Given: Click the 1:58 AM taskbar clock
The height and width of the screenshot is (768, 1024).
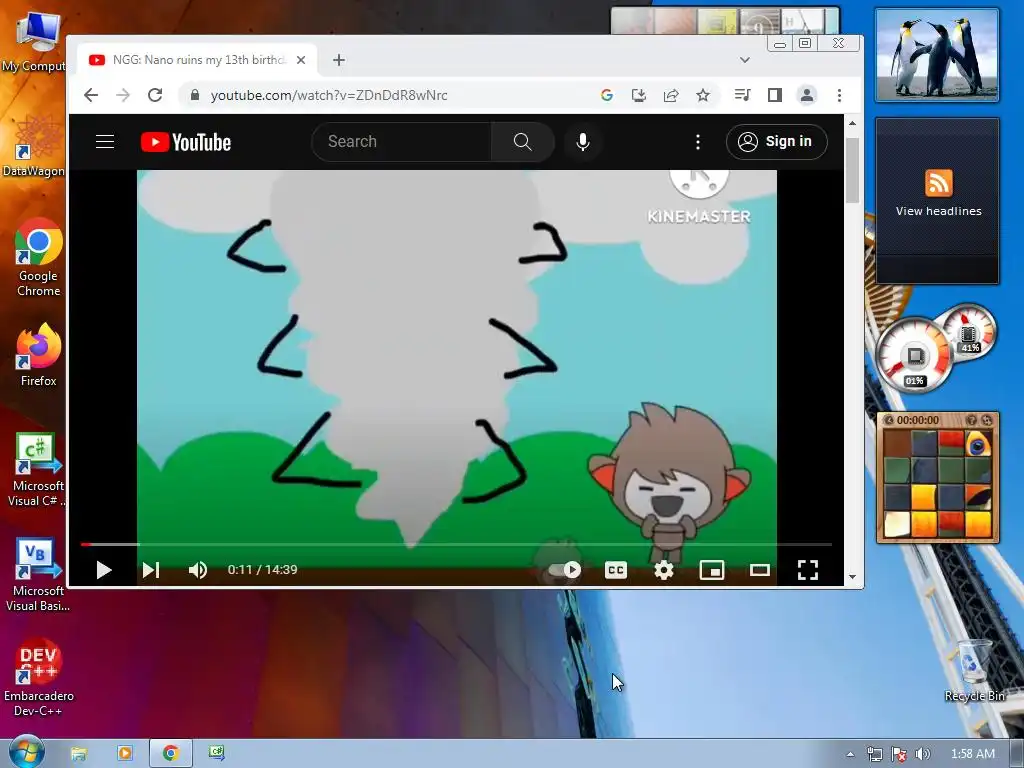Looking at the screenshot, I should point(972,754).
